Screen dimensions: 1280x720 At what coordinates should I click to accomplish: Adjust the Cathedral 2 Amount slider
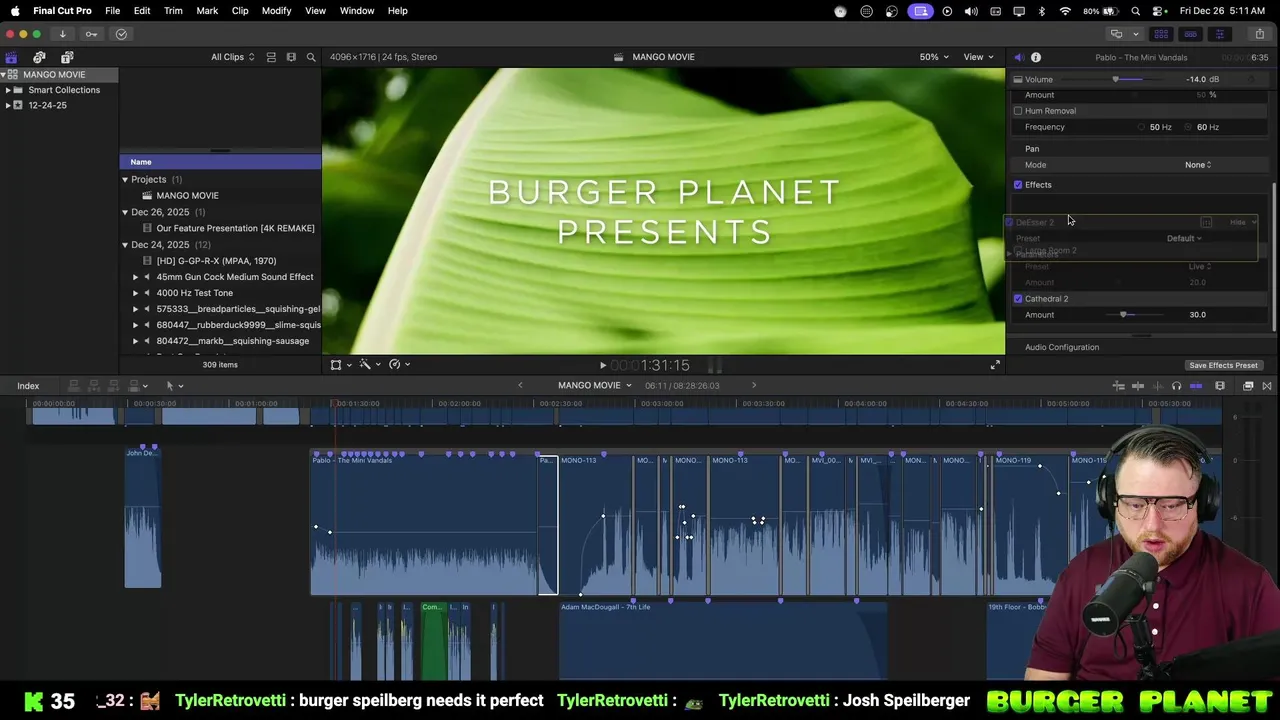1123,315
